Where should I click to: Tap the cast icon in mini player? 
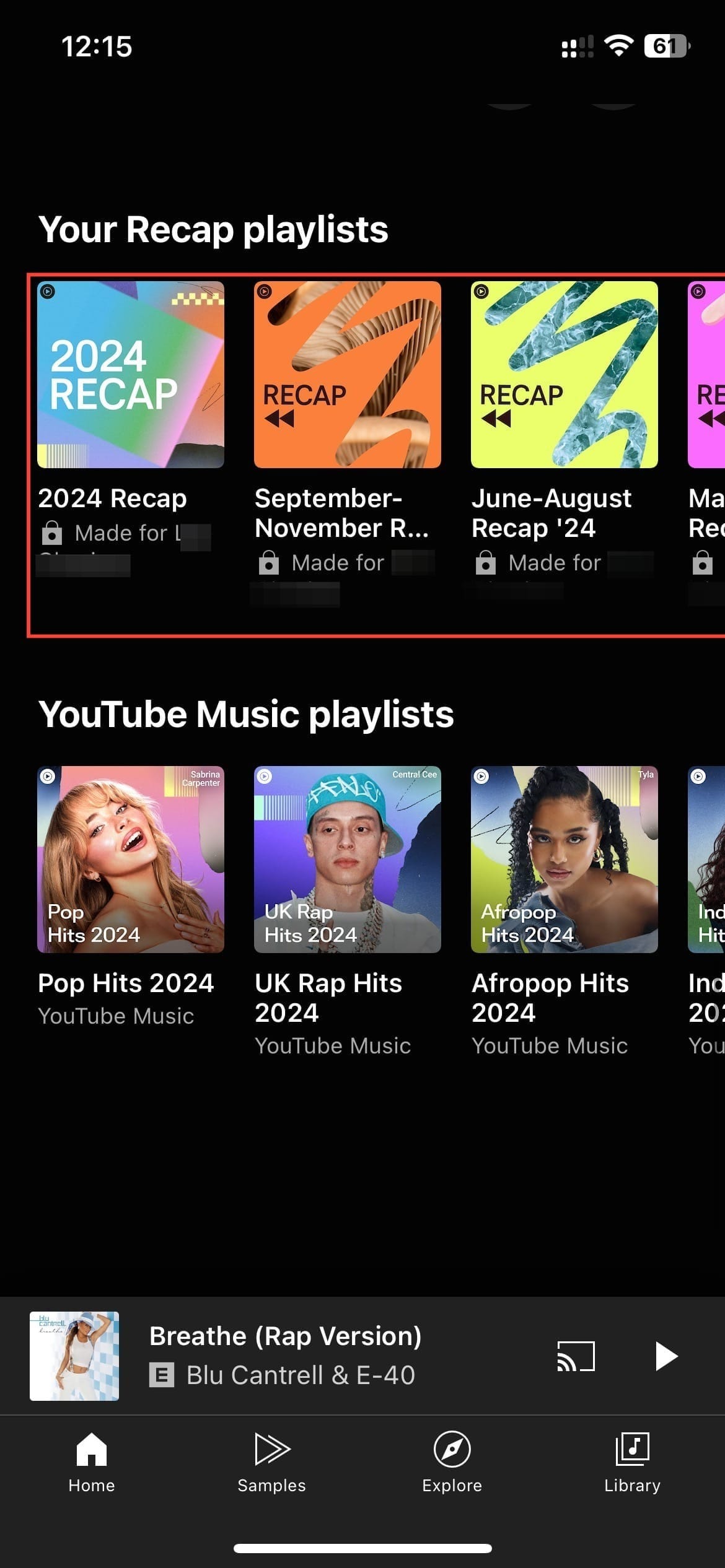click(576, 1356)
